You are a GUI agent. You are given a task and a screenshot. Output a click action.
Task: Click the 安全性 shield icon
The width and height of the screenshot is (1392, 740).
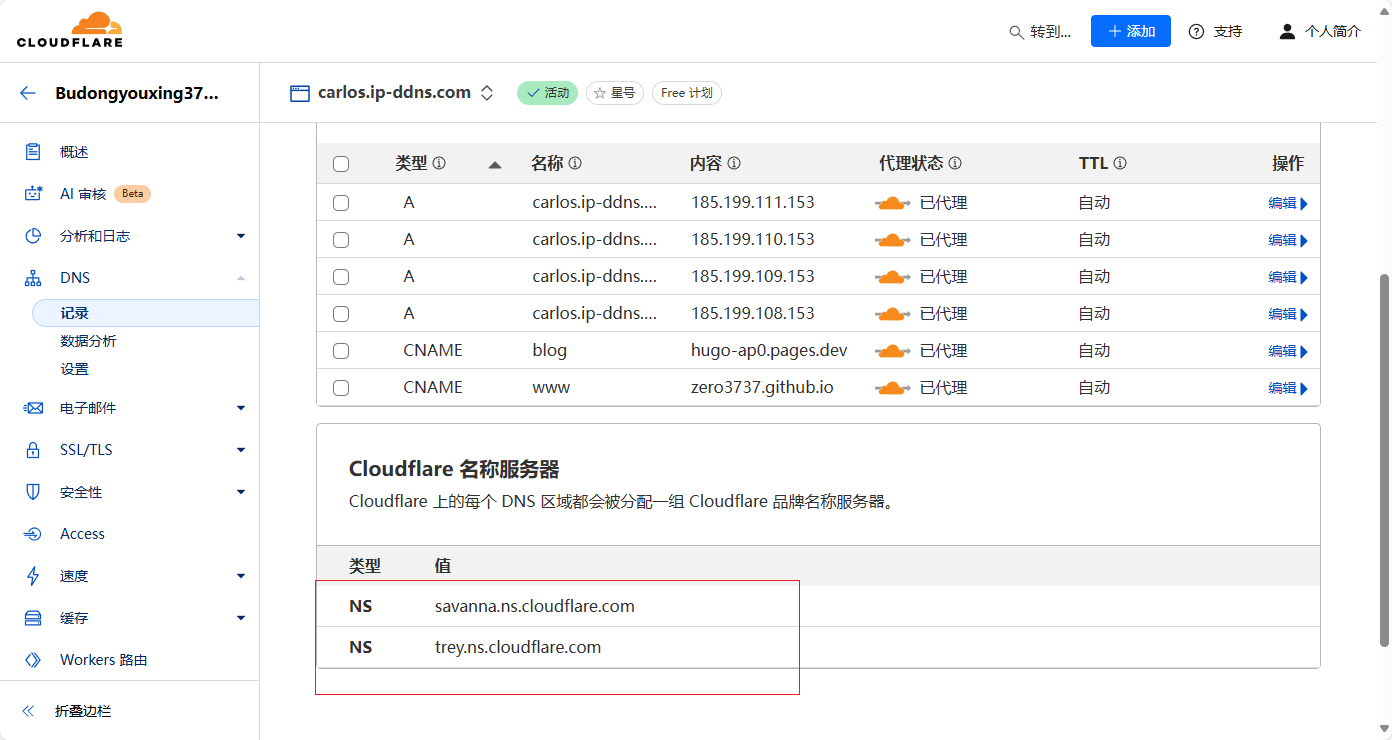point(33,492)
